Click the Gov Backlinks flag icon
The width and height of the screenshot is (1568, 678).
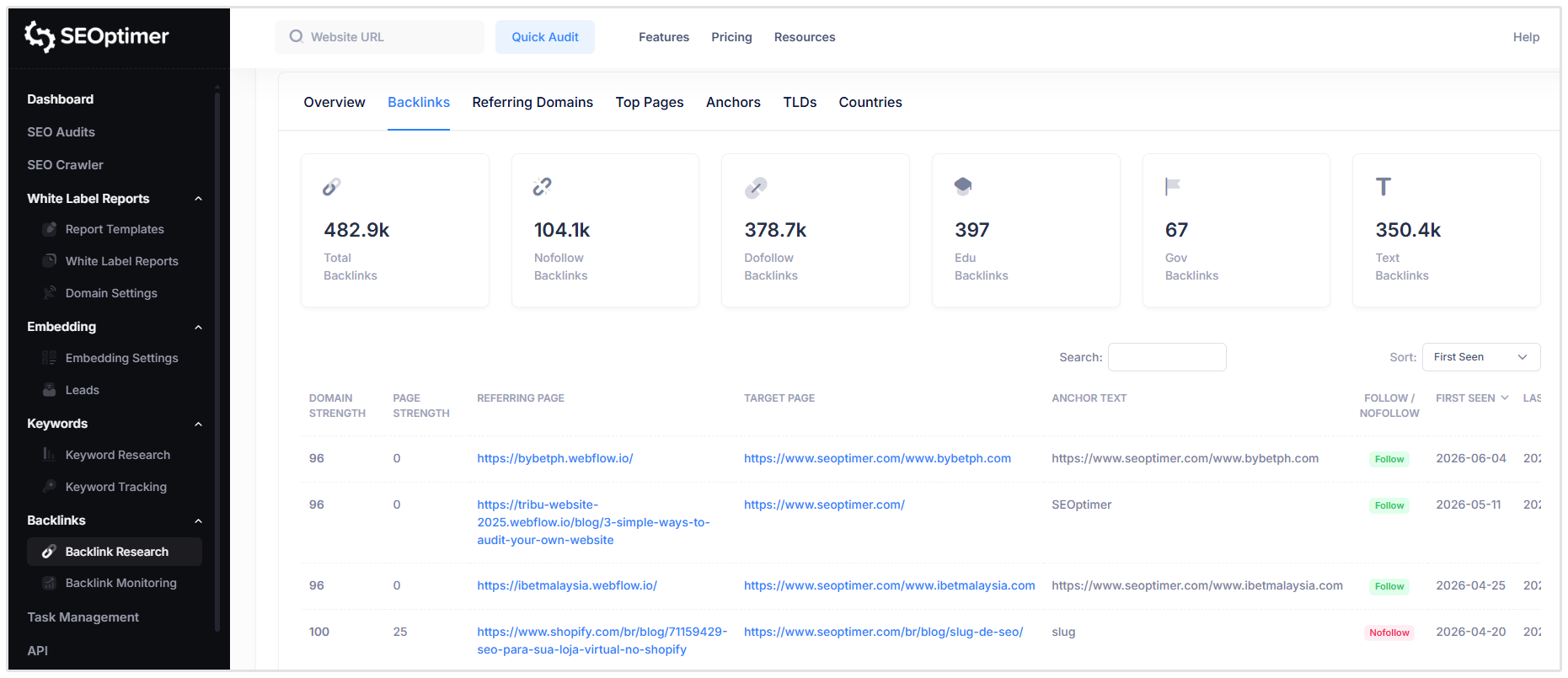click(1172, 186)
